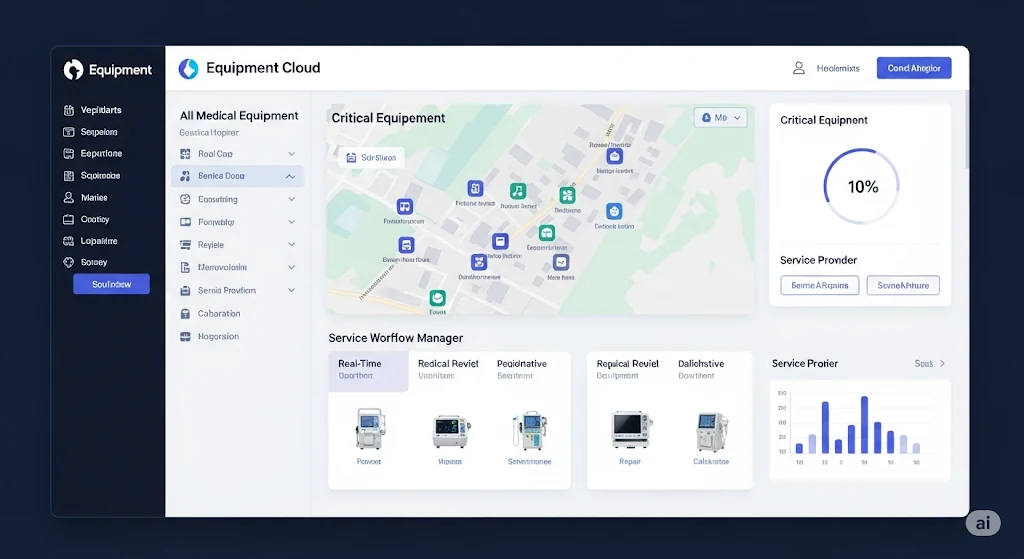Click the All Medical Equipment heading
The image size is (1024, 559).
coord(239,116)
